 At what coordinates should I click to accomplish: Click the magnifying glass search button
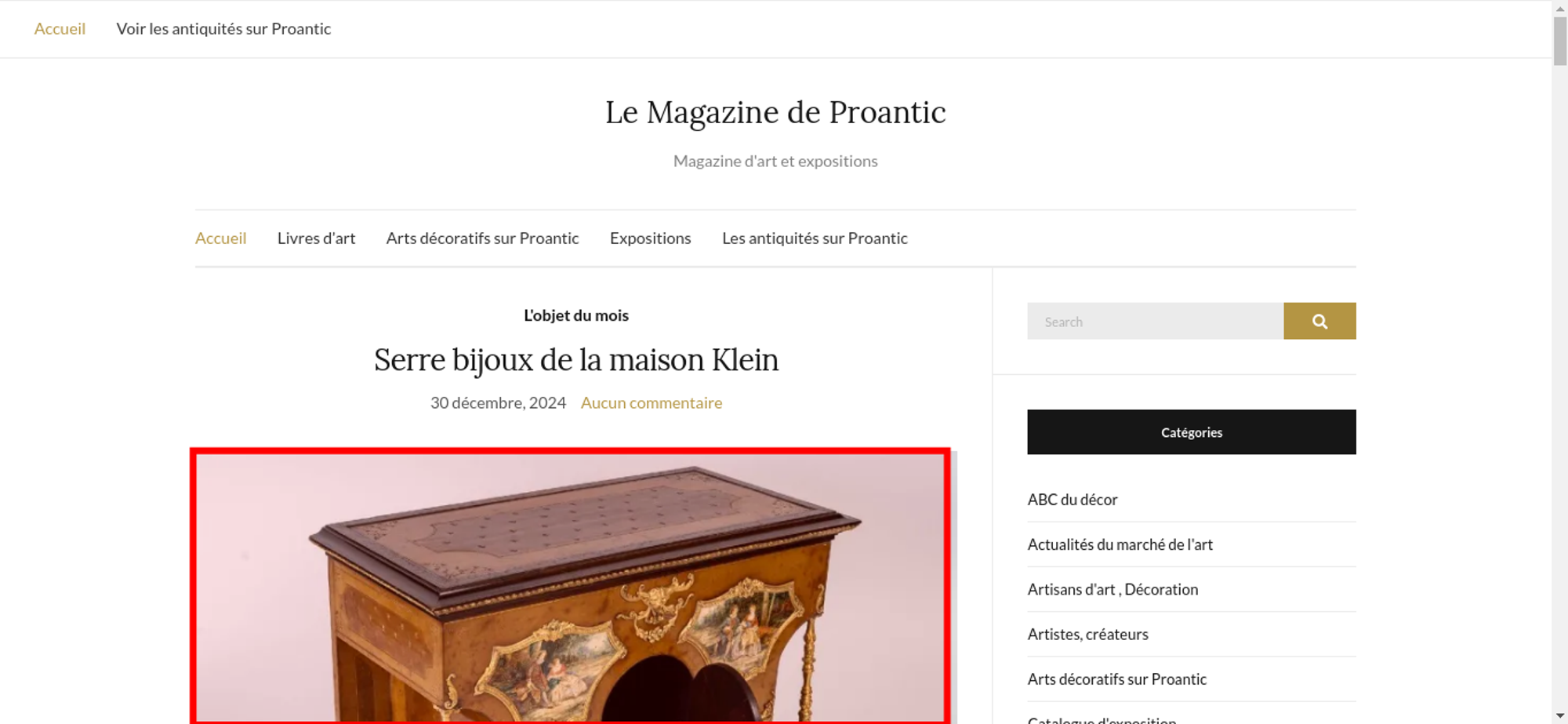coord(1319,321)
